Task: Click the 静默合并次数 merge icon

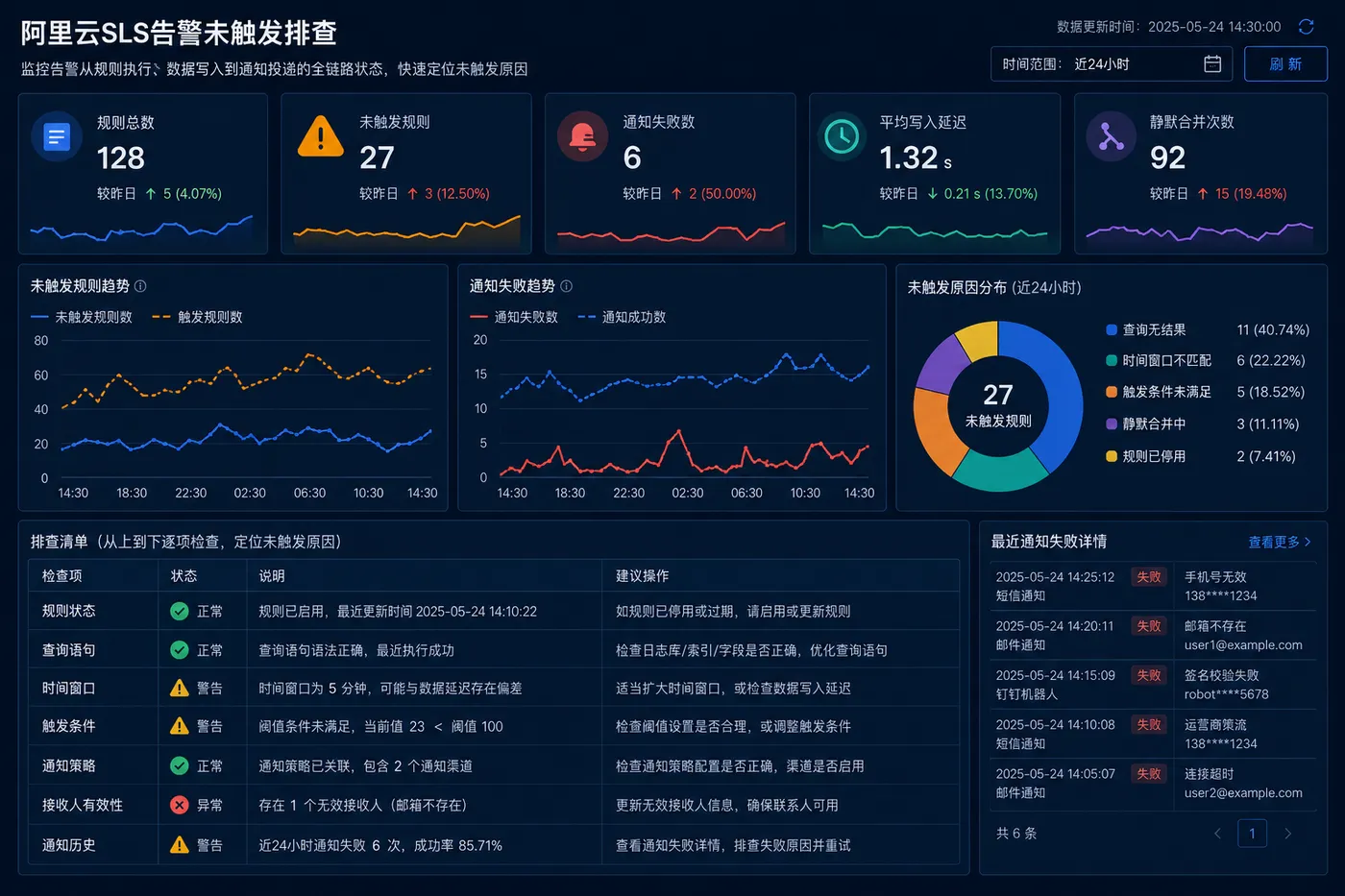Action: (1112, 137)
